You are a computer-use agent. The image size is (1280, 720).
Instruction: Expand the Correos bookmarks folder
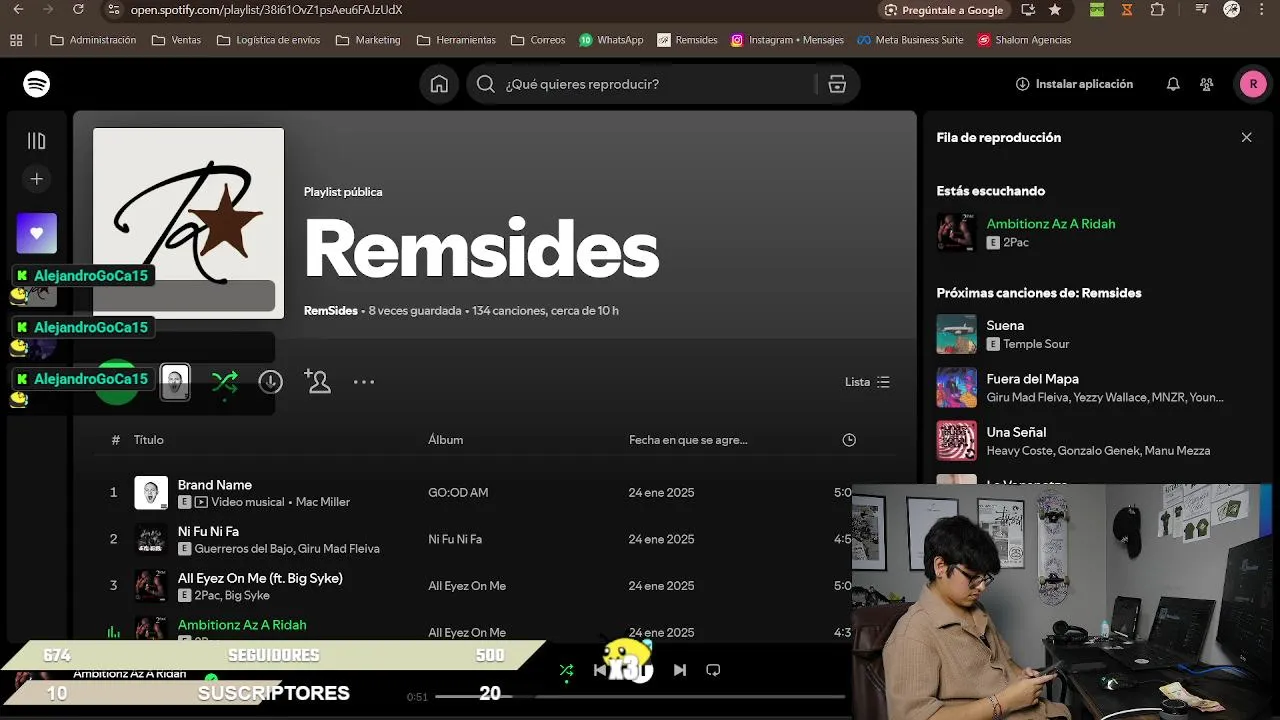click(538, 40)
